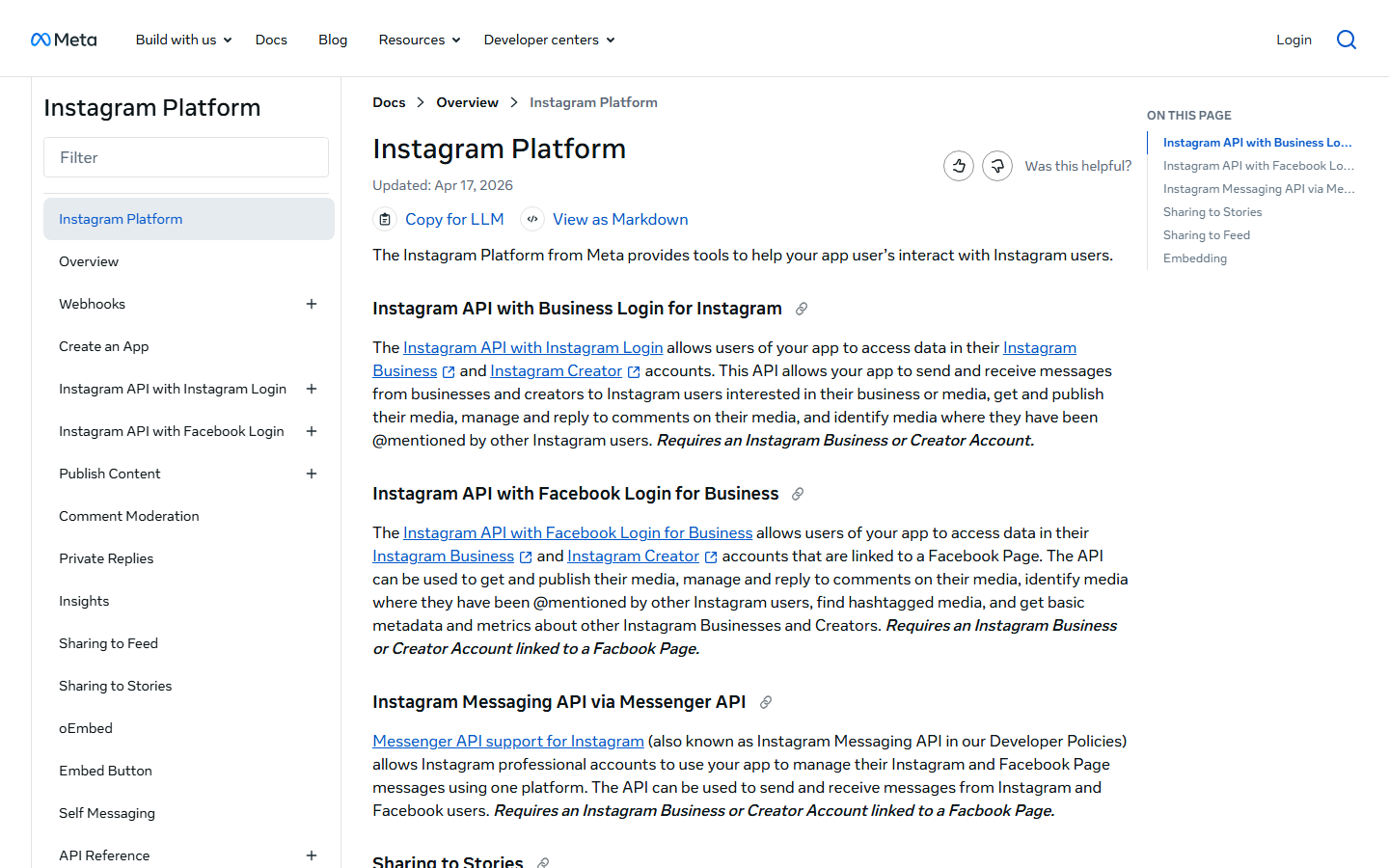Open Private Replies page
The width and height of the screenshot is (1389, 868).
[x=106, y=558]
